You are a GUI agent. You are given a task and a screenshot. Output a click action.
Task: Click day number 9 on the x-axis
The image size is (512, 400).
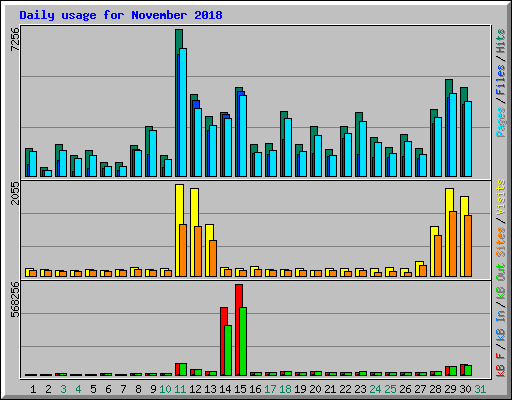(x=153, y=389)
